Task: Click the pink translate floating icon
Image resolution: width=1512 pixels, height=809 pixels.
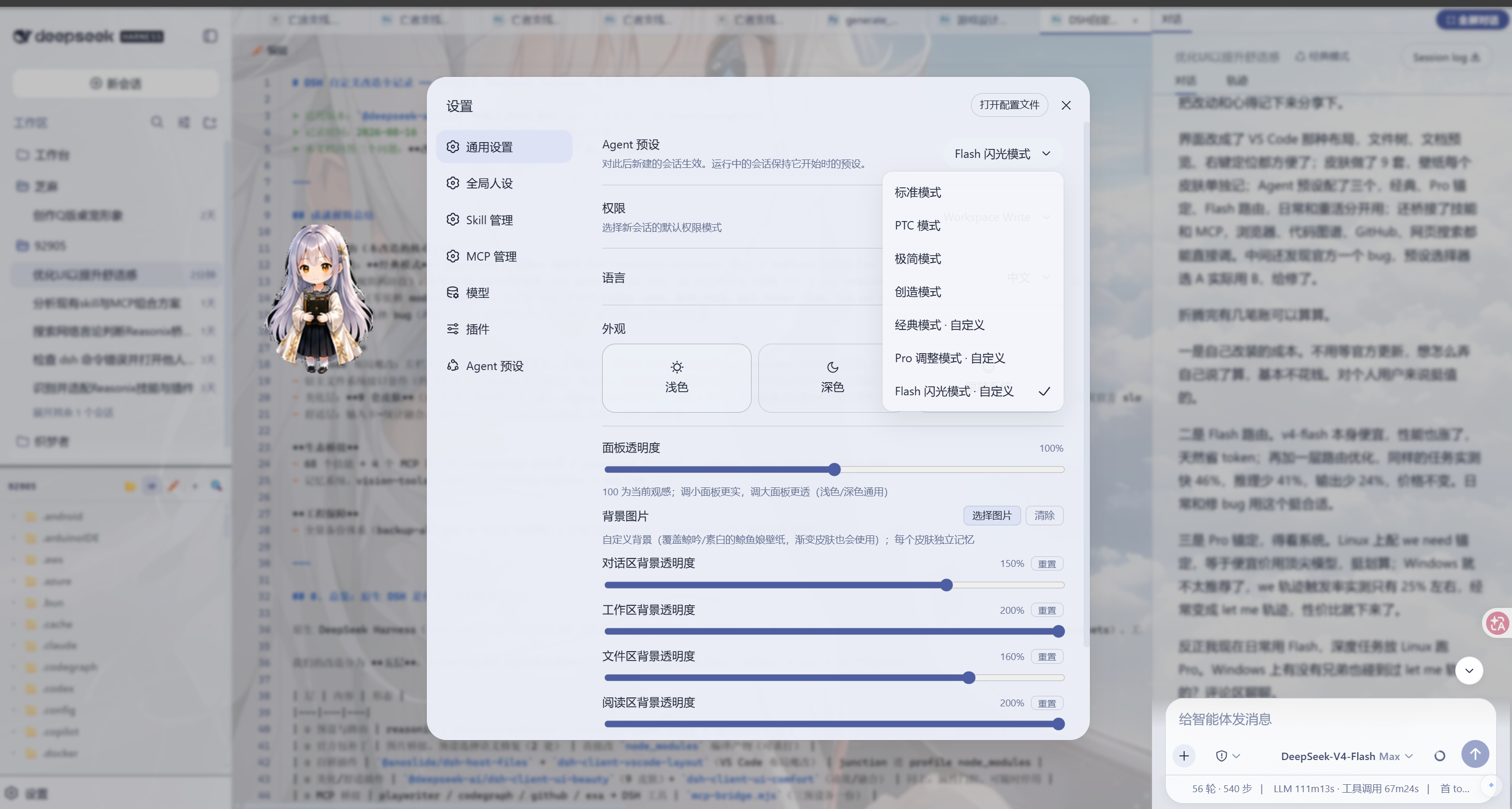Action: pyautogui.click(x=1497, y=623)
